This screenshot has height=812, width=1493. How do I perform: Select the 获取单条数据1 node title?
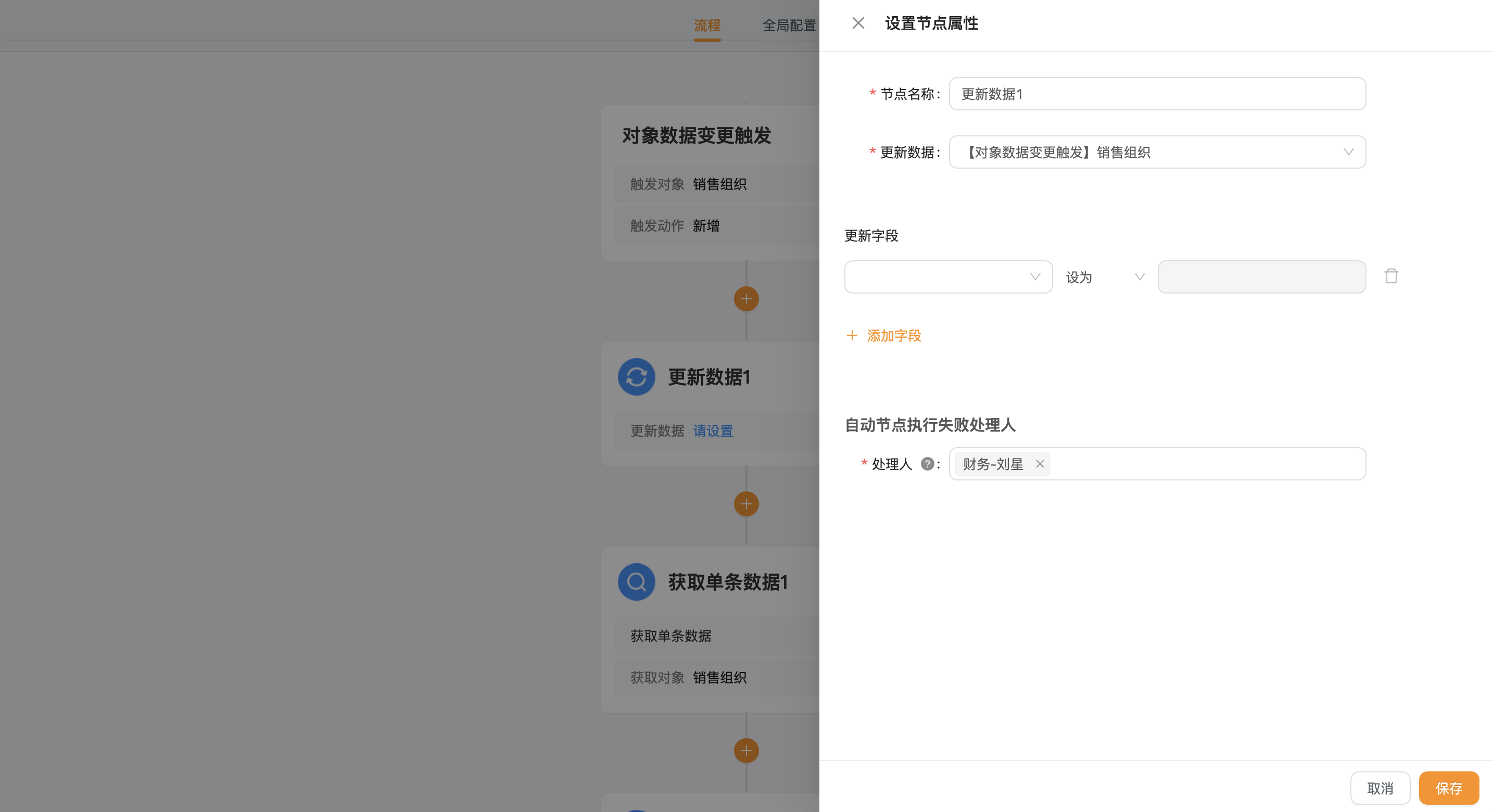(728, 582)
